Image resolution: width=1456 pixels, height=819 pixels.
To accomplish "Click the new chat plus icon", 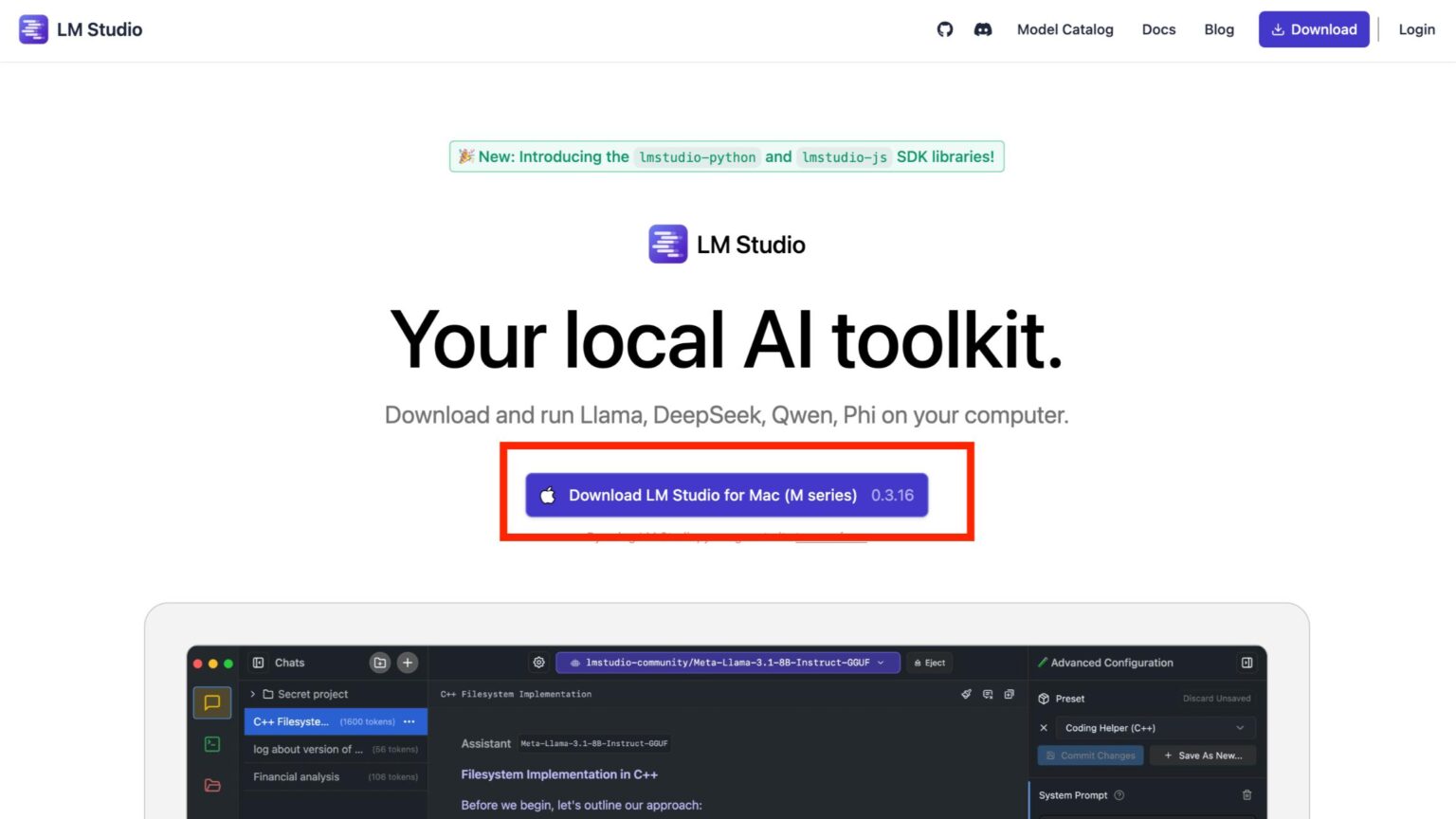I will [x=408, y=663].
